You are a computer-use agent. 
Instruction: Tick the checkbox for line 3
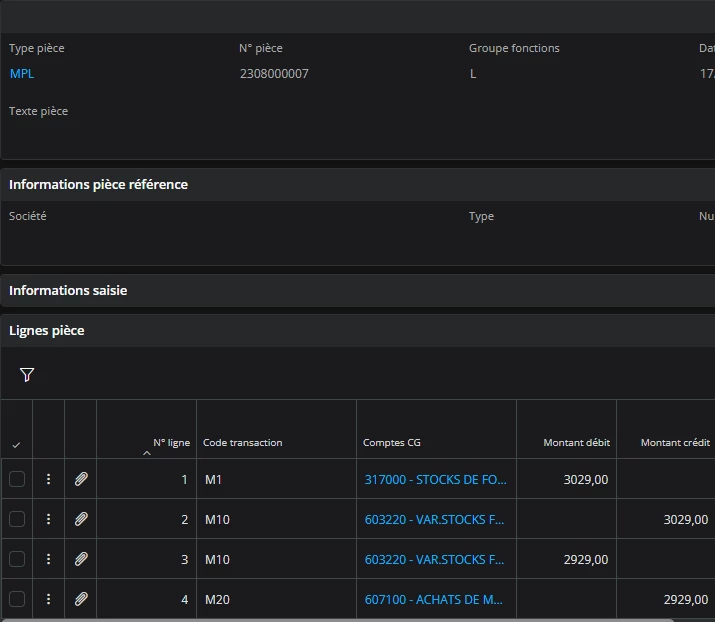tap(17, 559)
